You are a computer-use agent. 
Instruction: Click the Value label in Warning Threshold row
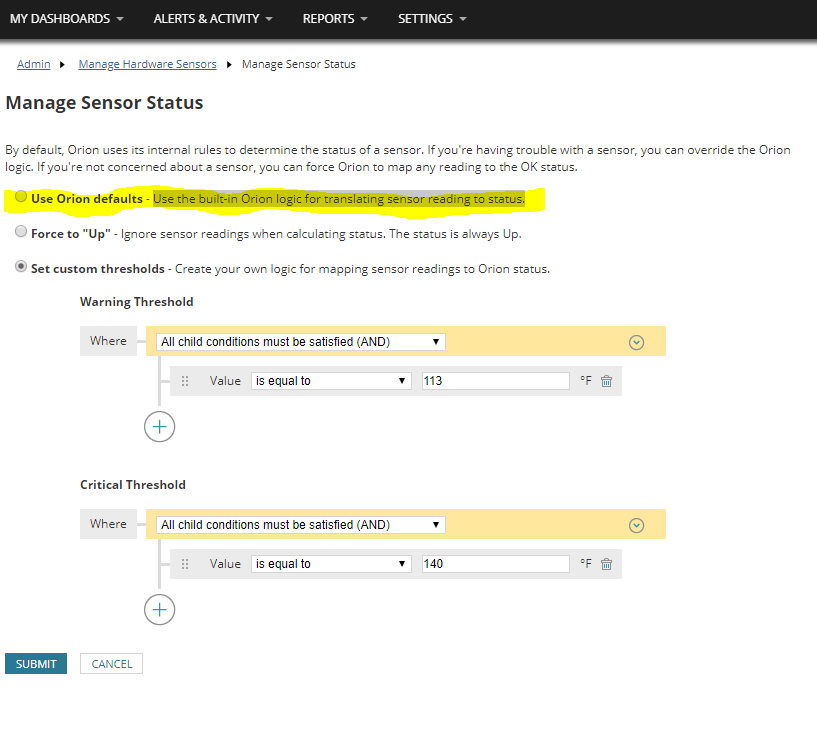[x=225, y=381]
